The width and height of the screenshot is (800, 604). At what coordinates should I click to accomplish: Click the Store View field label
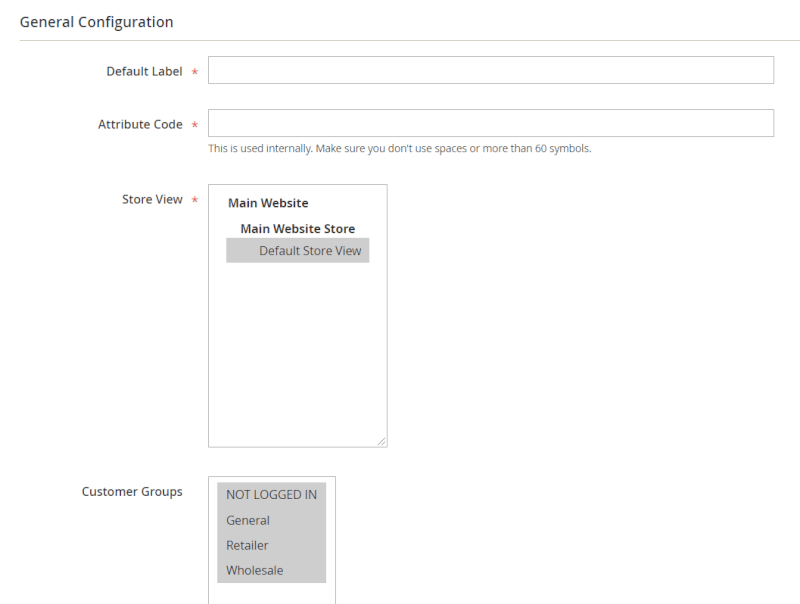pyautogui.click(x=152, y=200)
